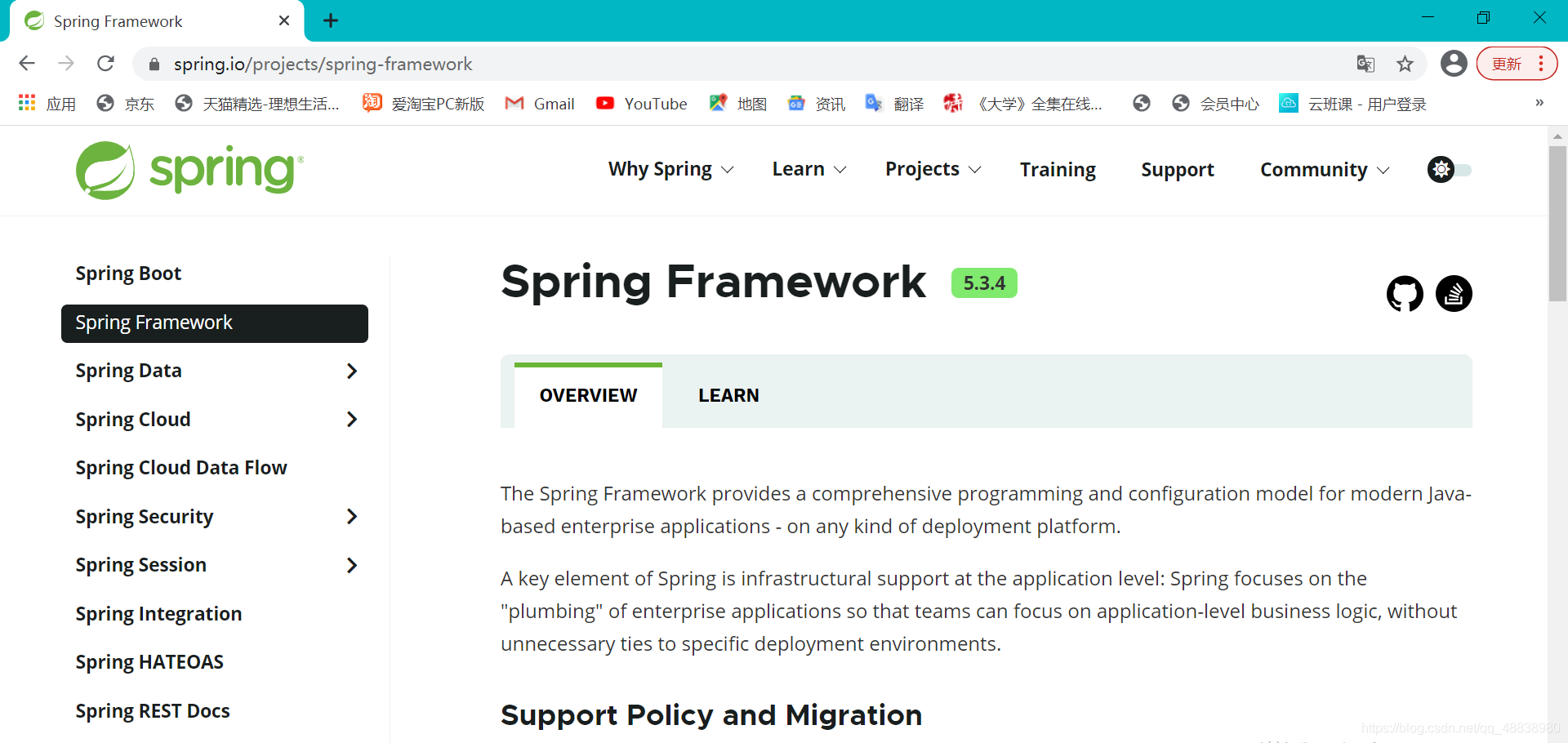Screen dimensions: 1568x743
Task: Open the GitHub repository icon
Action: [x=1405, y=294]
